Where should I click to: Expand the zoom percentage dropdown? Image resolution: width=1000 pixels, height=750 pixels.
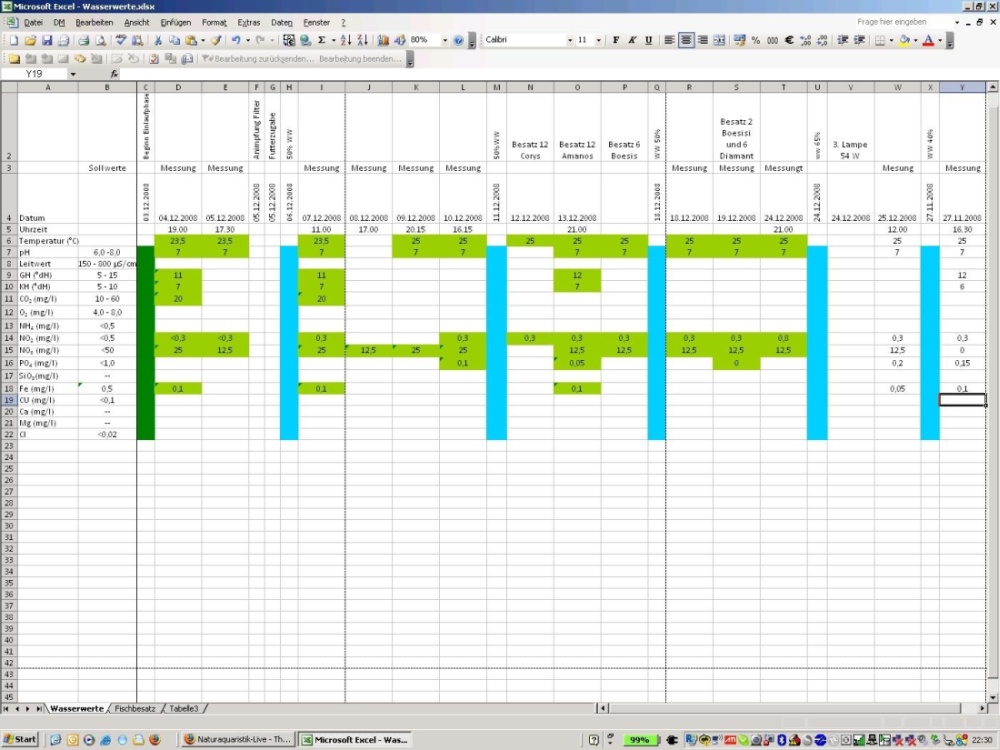coord(443,41)
